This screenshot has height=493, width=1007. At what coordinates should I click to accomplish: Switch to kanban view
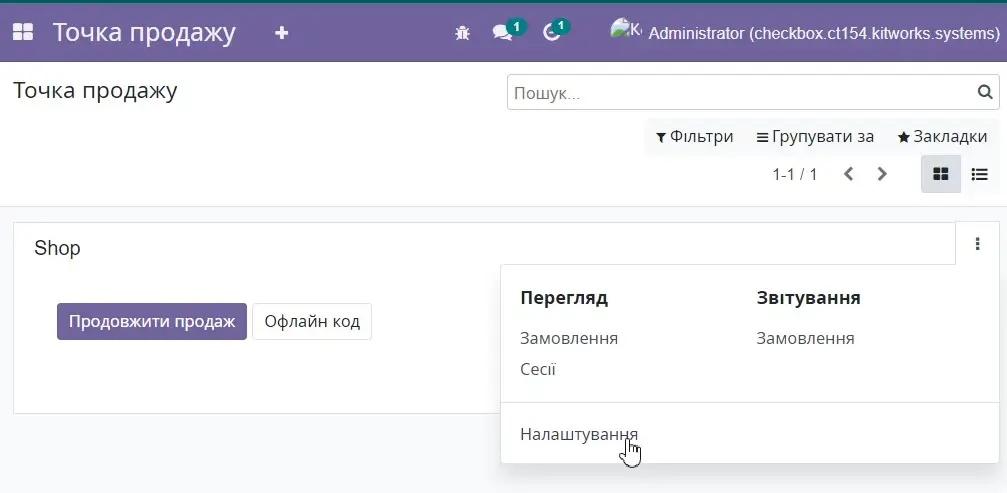click(940, 174)
